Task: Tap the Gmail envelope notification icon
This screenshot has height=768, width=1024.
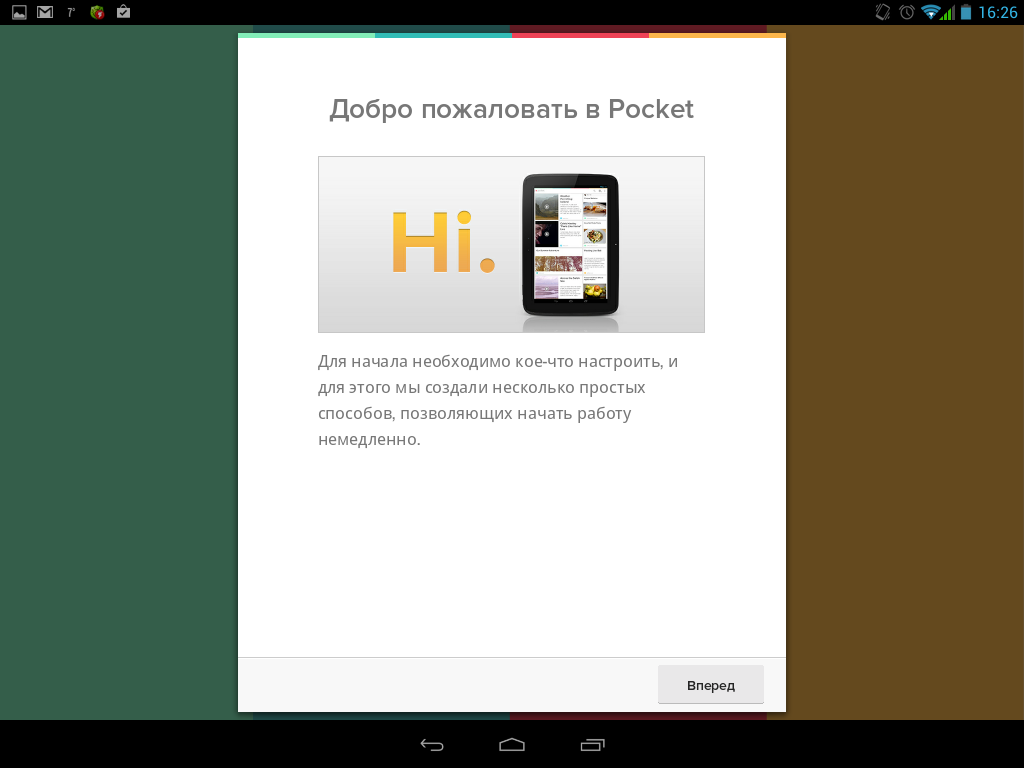Action: point(45,13)
